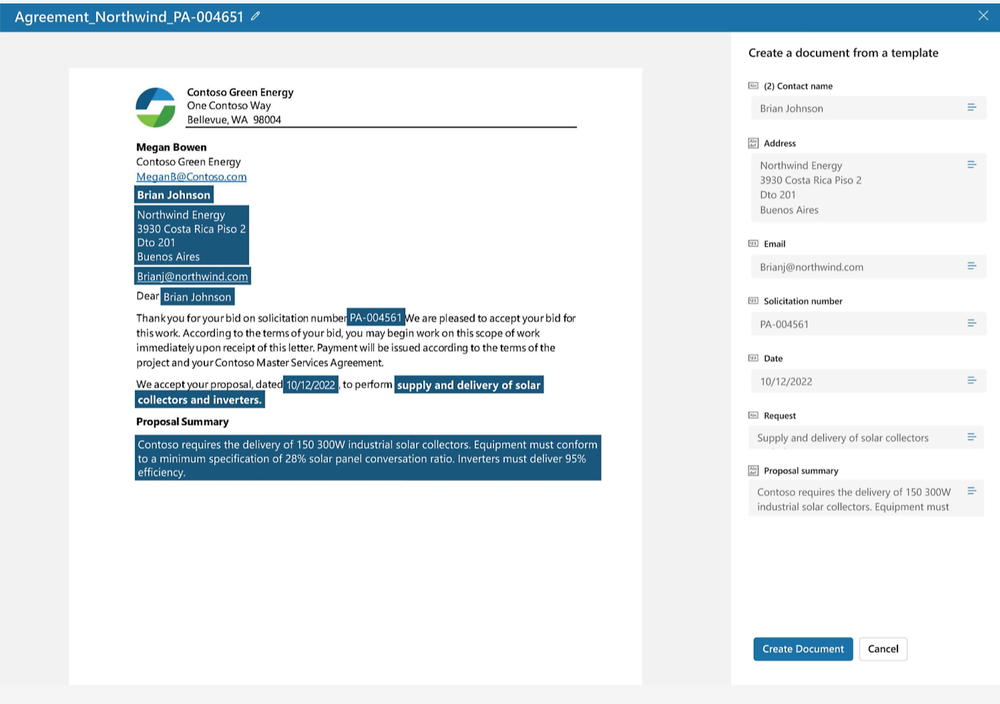This screenshot has height=704, width=1000.
Task: Select the highlighted Brianj@northwind.com link in document
Action: [x=192, y=276]
